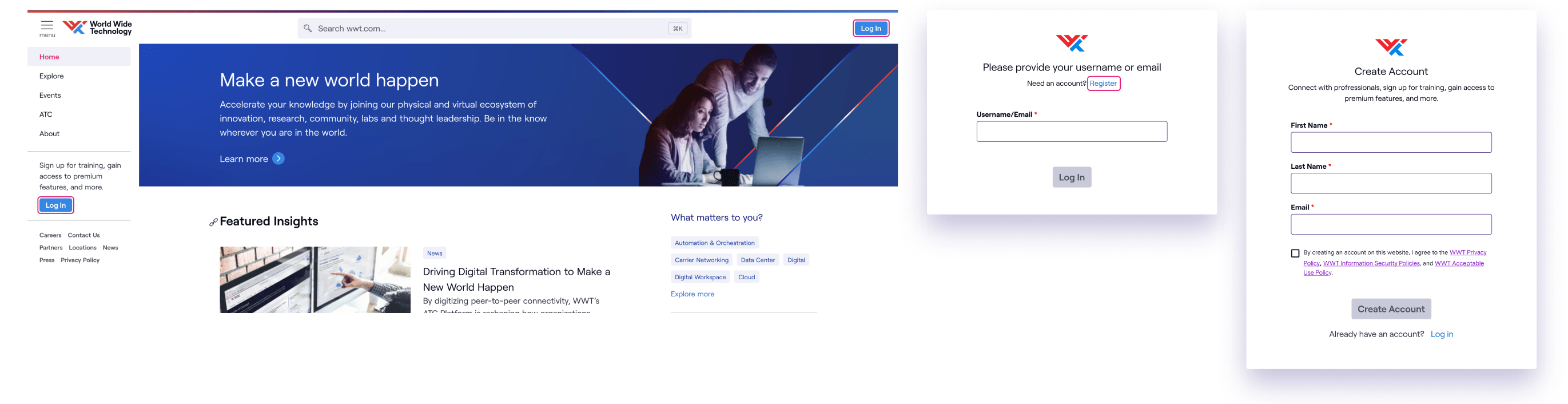Check the privacy policy agreement checkbox

pos(1295,254)
